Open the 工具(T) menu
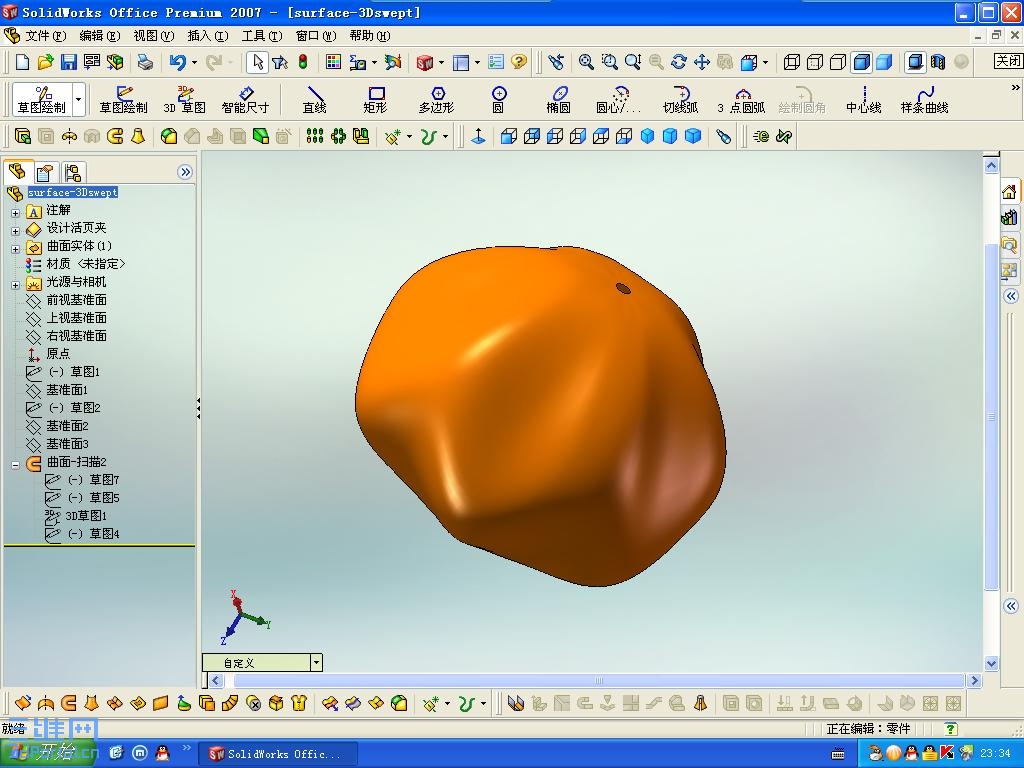Screen dimensions: 1024x768 pos(262,35)
